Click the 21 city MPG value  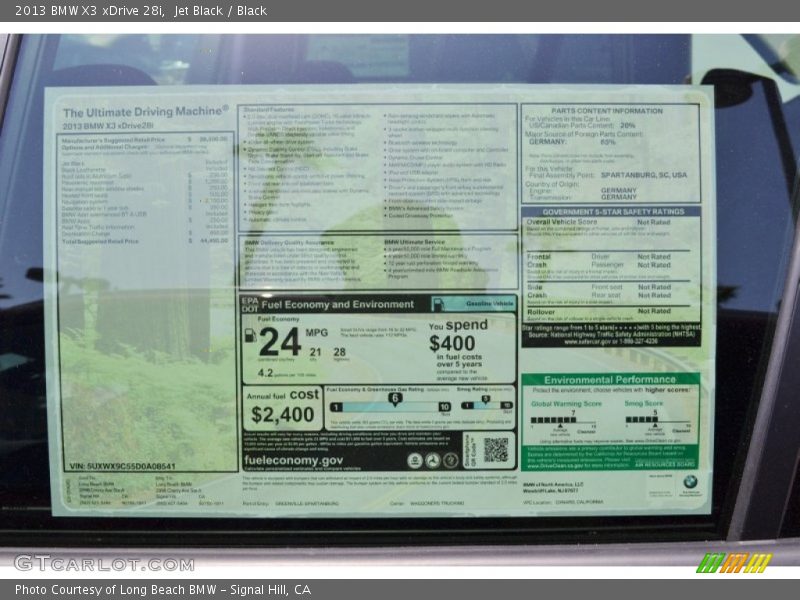(315, 352)
